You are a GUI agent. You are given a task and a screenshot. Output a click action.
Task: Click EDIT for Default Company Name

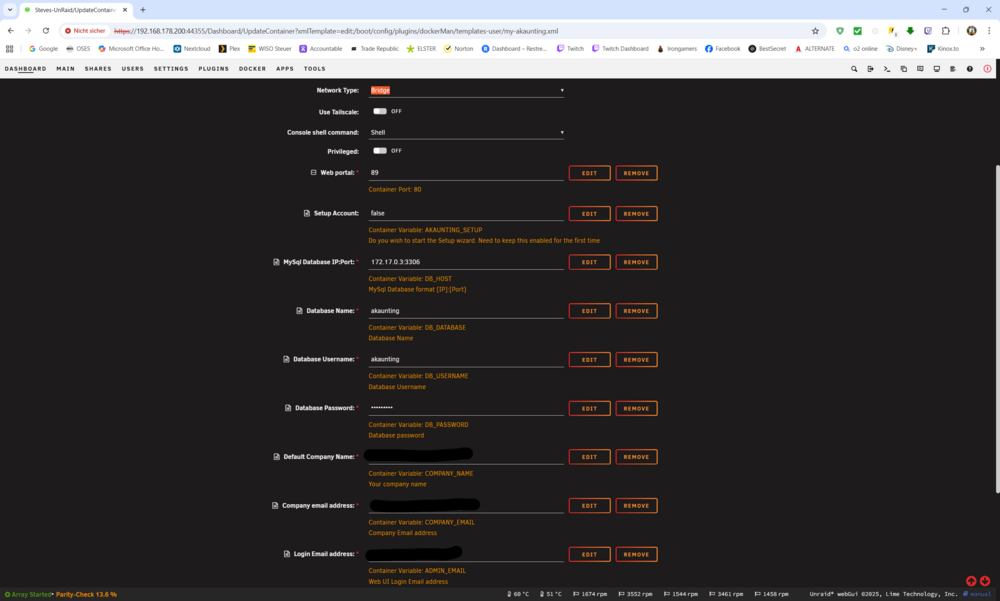click(589, 457)
